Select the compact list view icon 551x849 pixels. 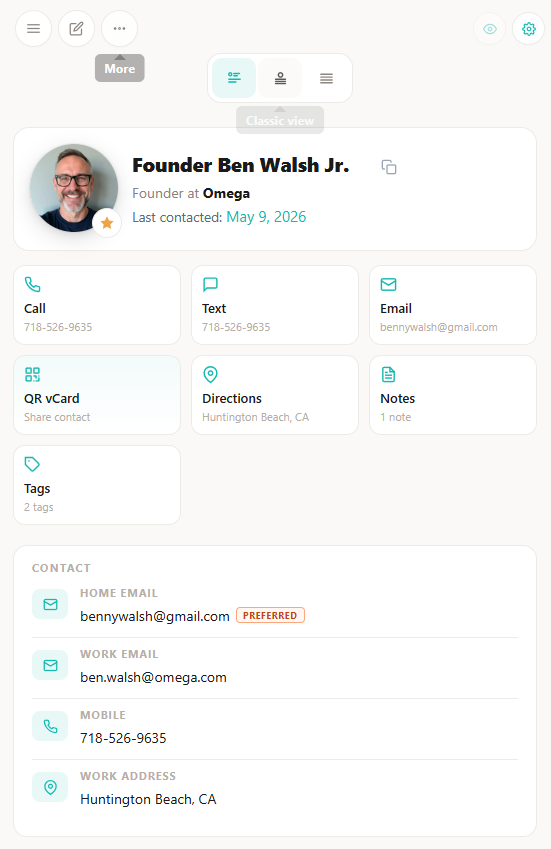coord(326,78)
